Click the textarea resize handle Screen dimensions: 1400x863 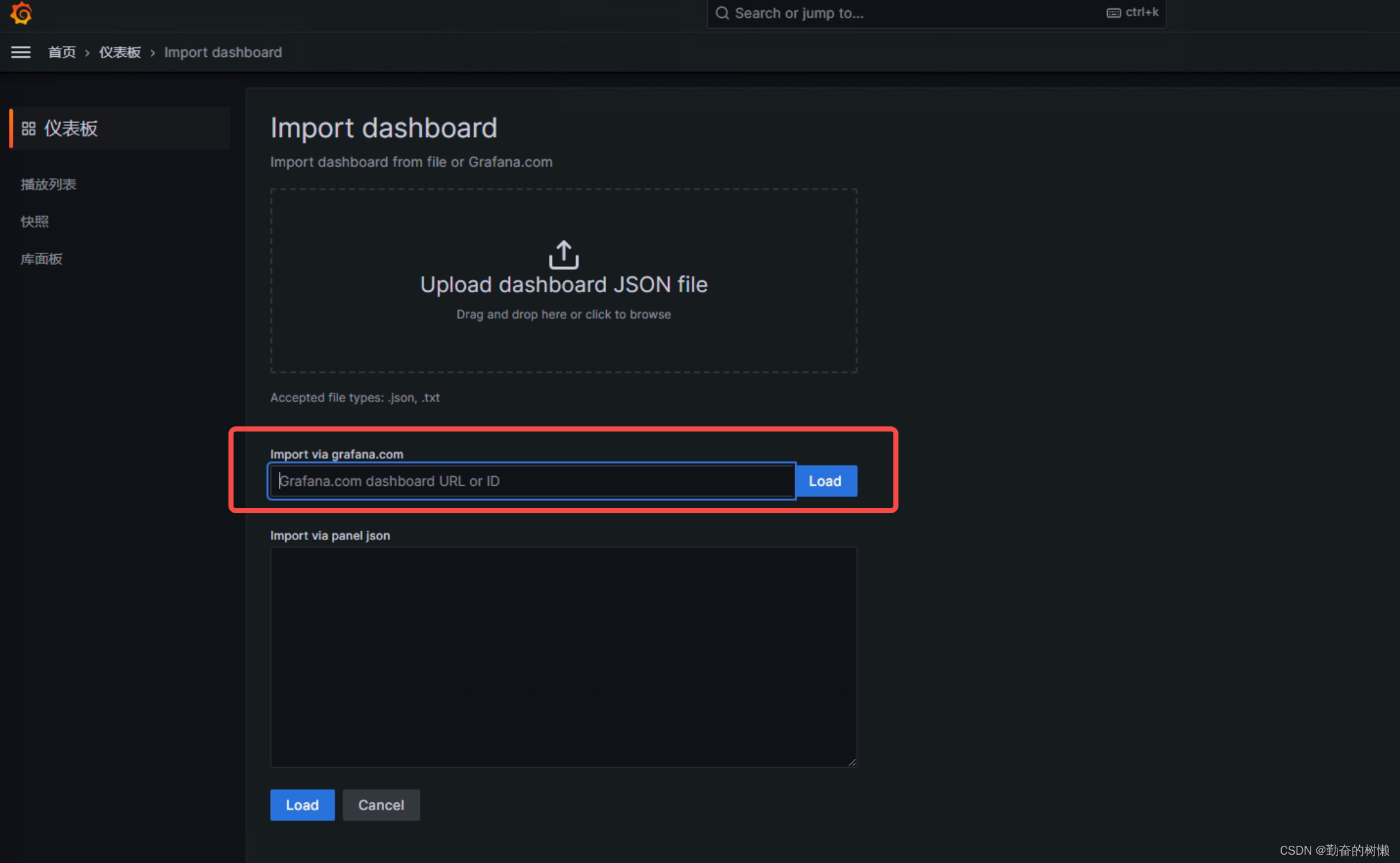tap(852, 762)
